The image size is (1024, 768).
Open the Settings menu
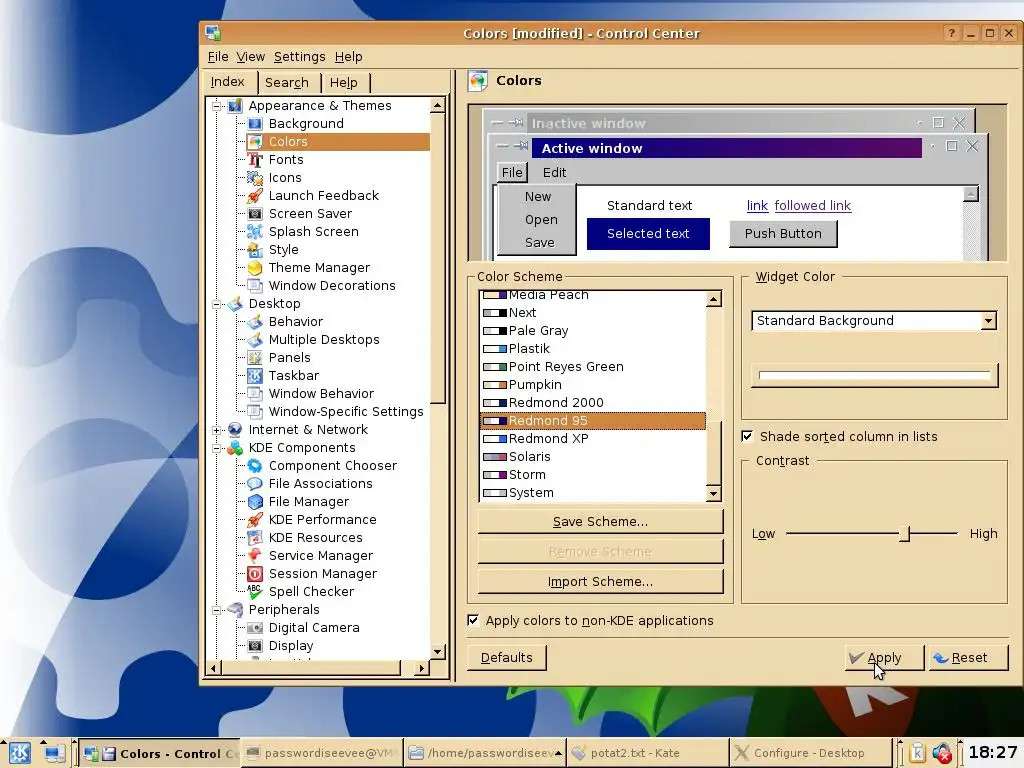click(299, 57)
